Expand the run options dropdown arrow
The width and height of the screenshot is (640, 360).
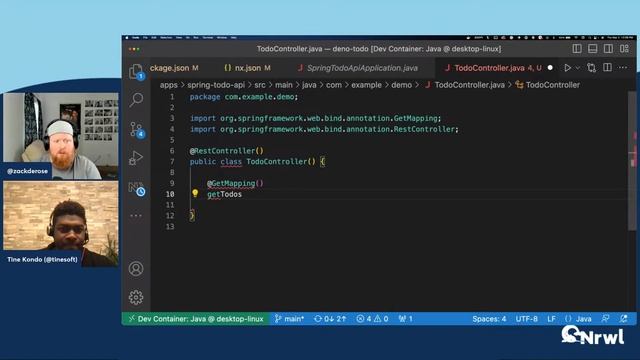578,68
